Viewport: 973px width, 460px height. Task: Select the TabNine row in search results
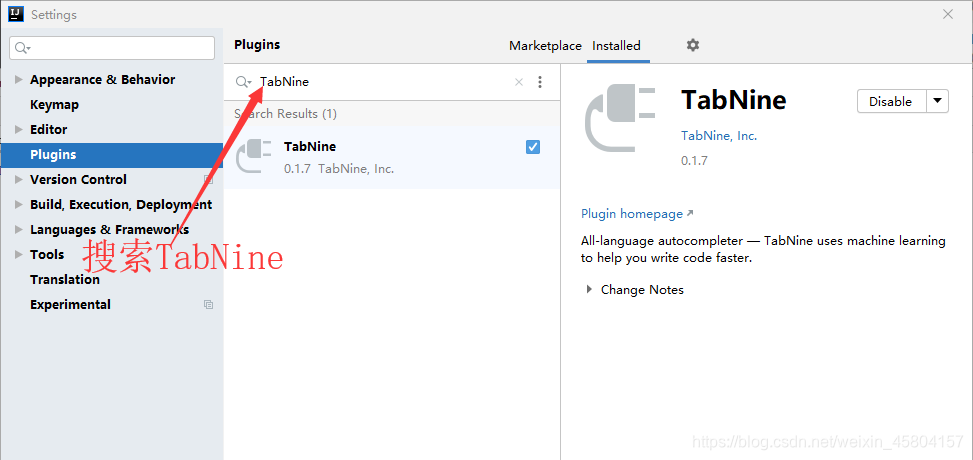[x=392, y=157]
